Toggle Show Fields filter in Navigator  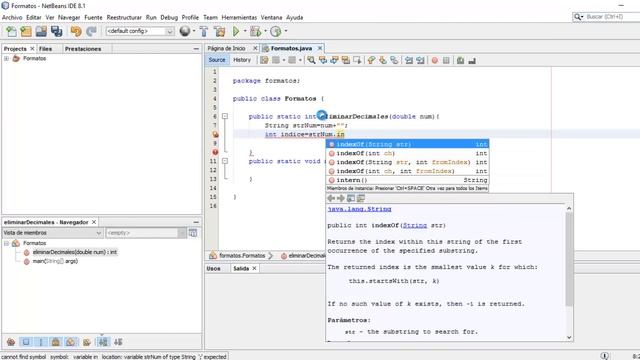click(x=26, y=342)
